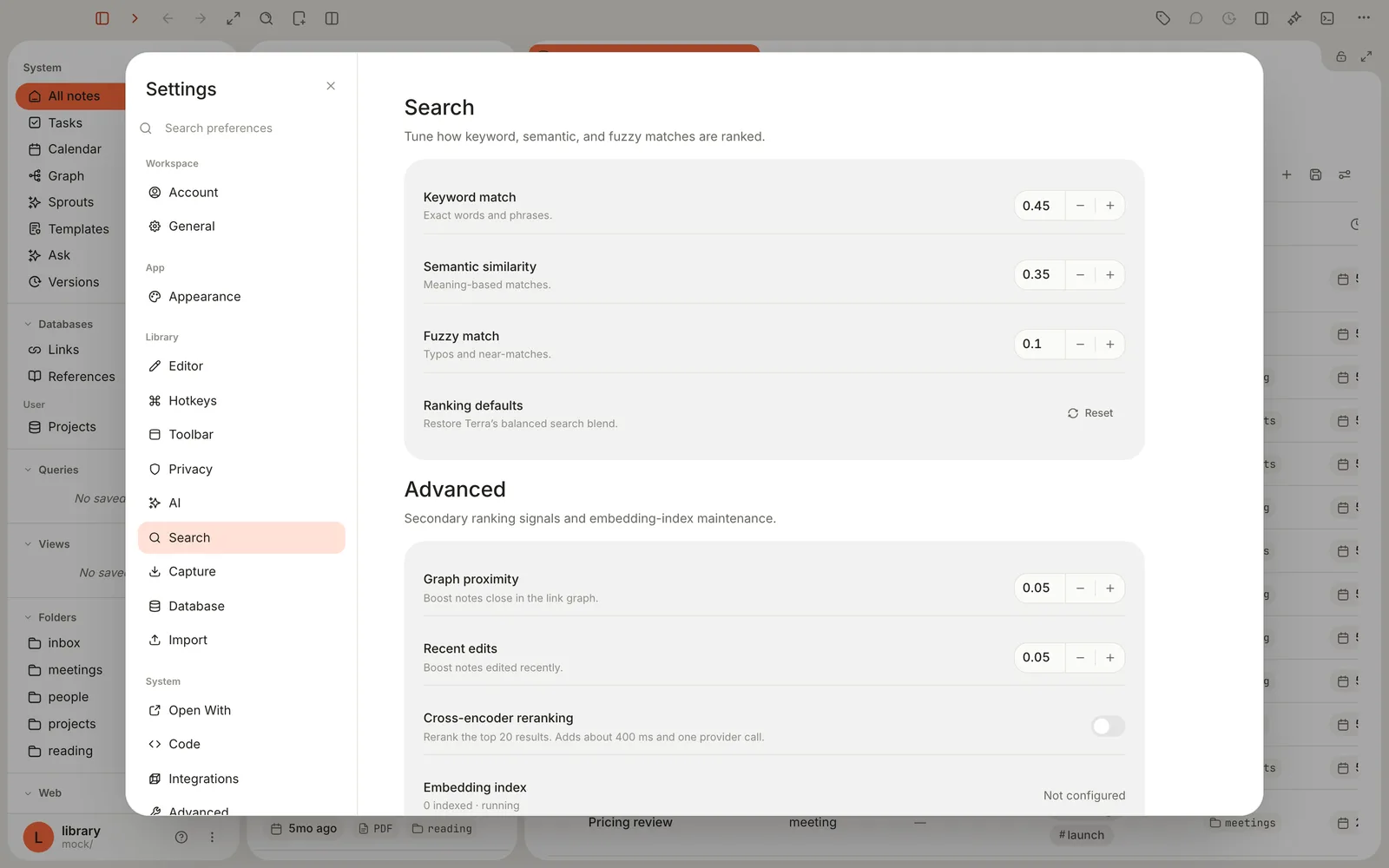Open Hotkeys settings
Screen dimensions: 1389x868
coord(241,401)
